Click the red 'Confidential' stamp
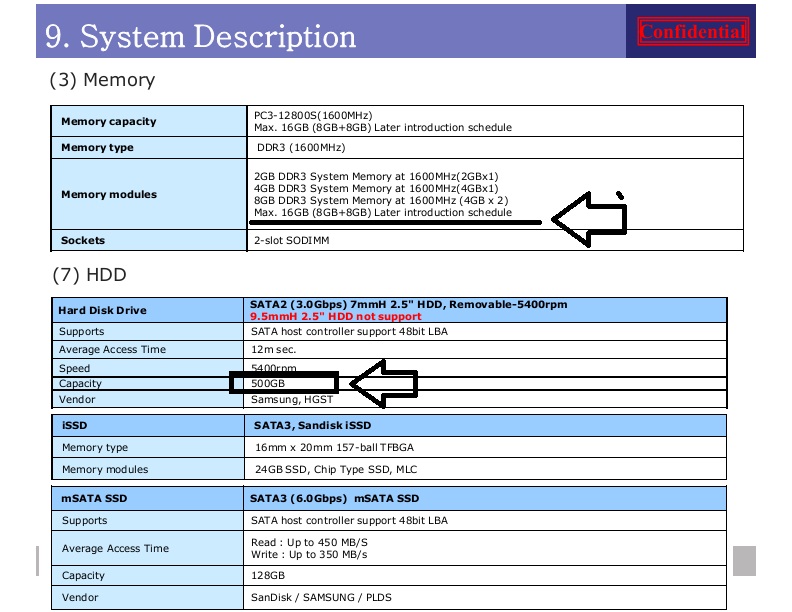Image resolution: width=792 pixels, height=612 pixels. [x=693, y=32]
